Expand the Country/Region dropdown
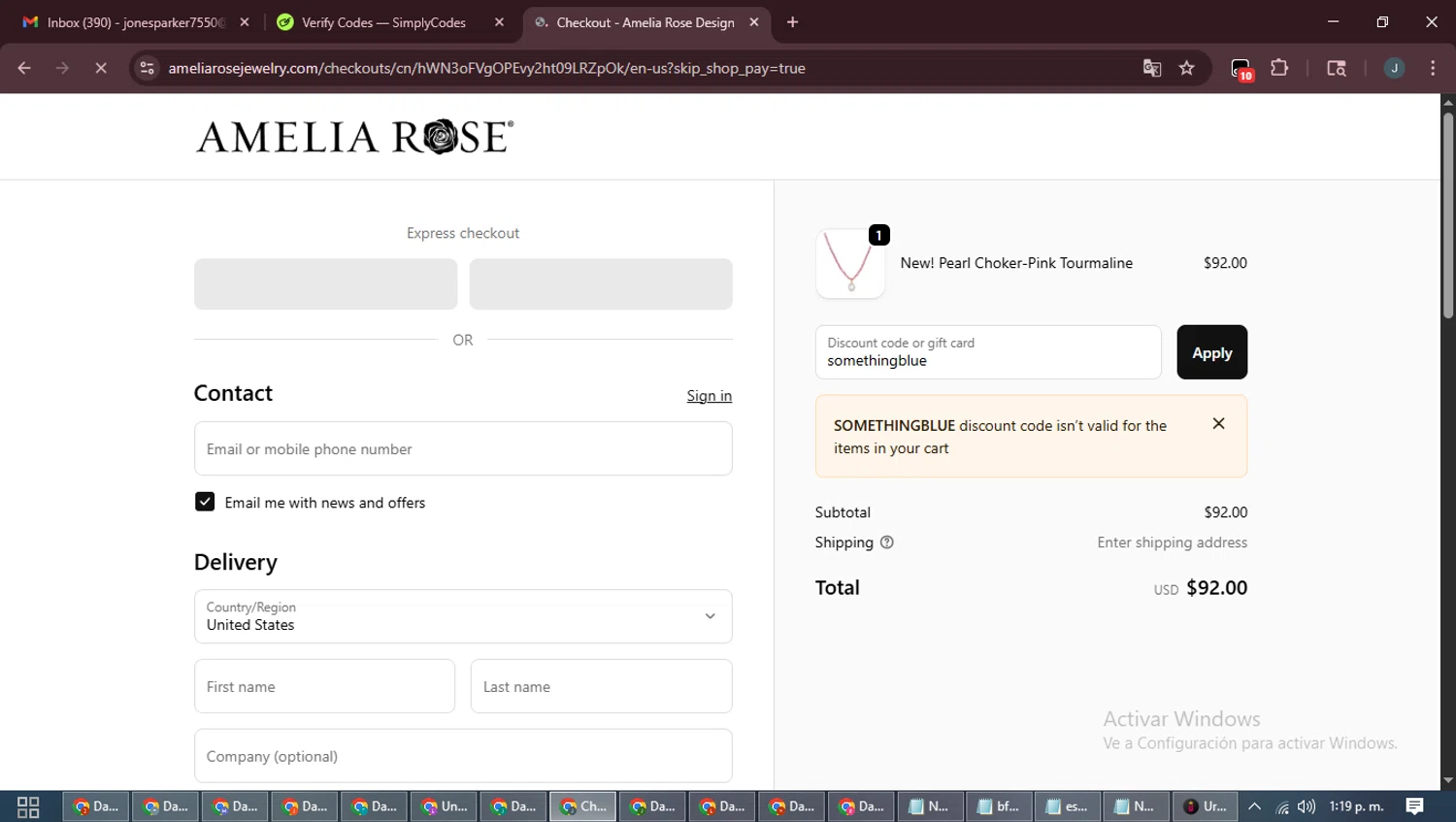This screenshot has width=1456, height=822. click(x=463, y=616)
